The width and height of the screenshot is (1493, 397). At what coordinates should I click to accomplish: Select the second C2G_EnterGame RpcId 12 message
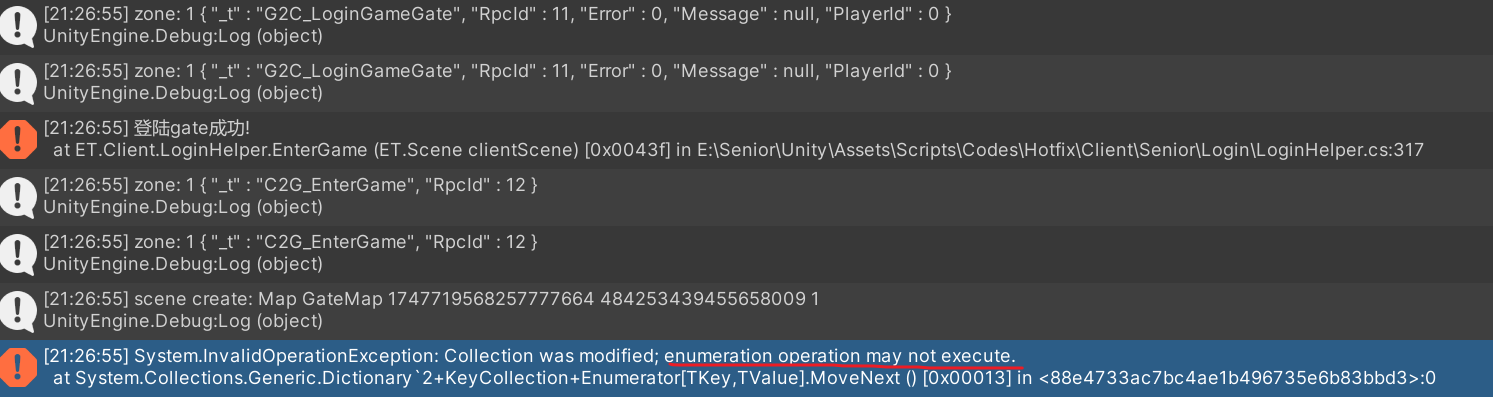coord(290,242)
